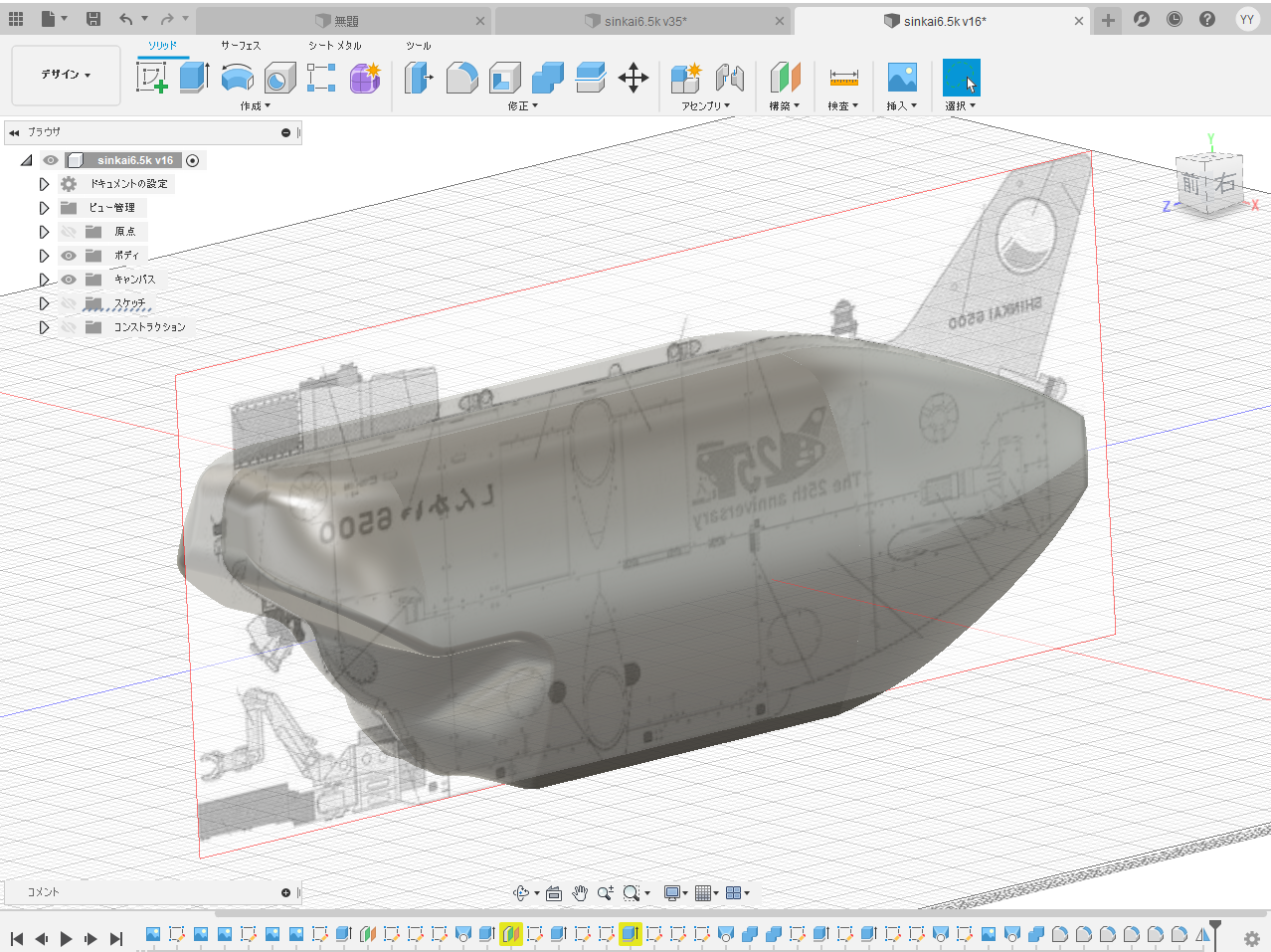Expand the ボディ node

click(44, 256)
